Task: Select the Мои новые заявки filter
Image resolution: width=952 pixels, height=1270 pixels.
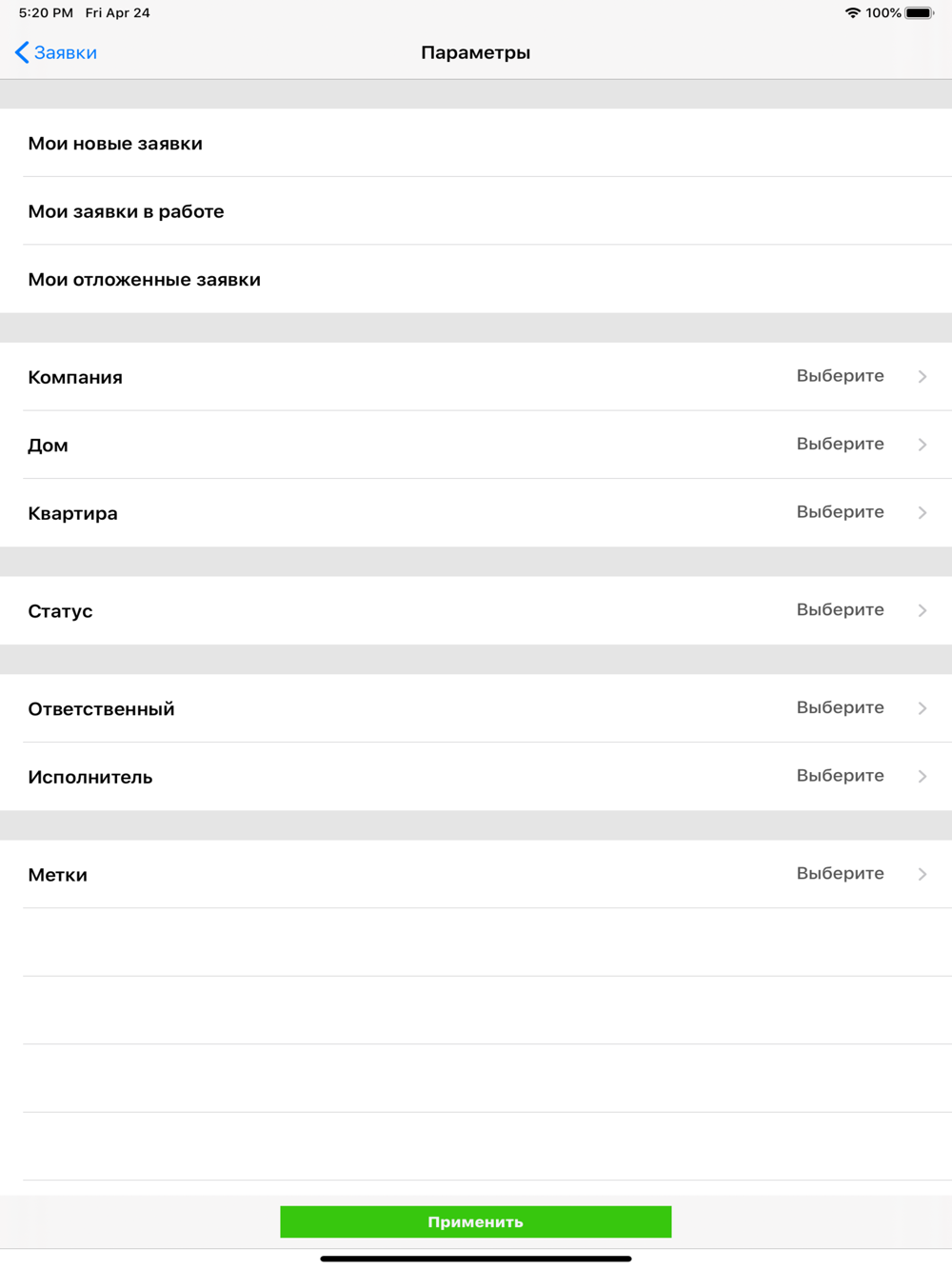Action: pos(115,144)
